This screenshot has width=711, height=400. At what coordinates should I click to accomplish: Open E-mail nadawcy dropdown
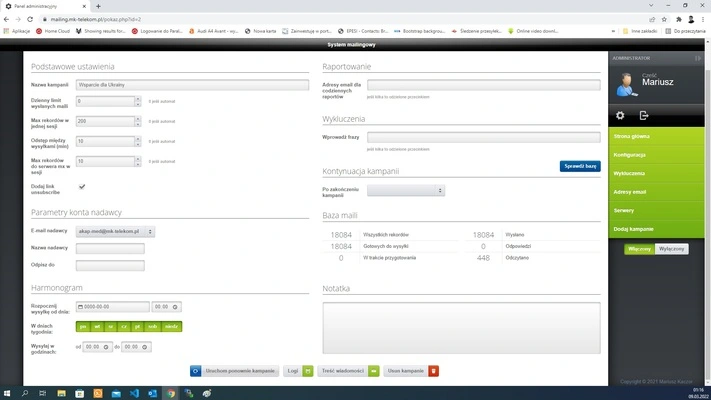(115, 231)
